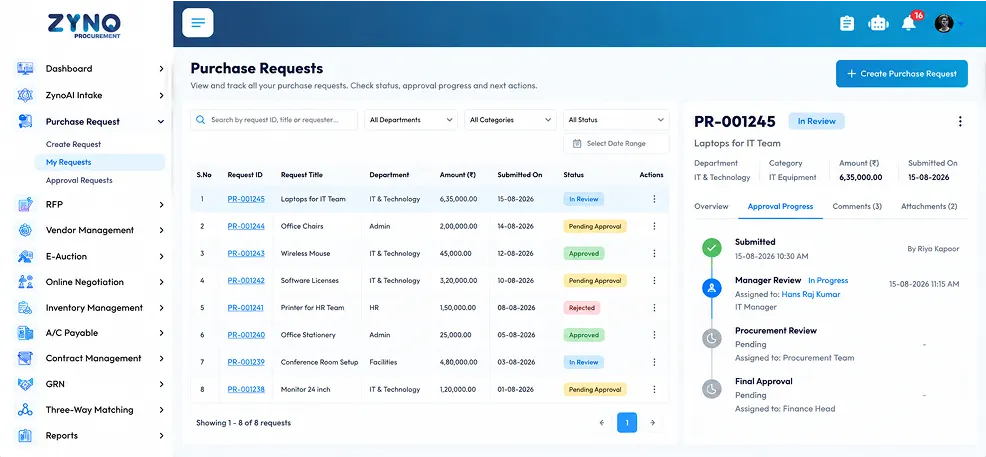986x457 pixels.
Task: Click the Vendor Management sidebar icon
Action: pyautogui.click(x=25, y=230)
